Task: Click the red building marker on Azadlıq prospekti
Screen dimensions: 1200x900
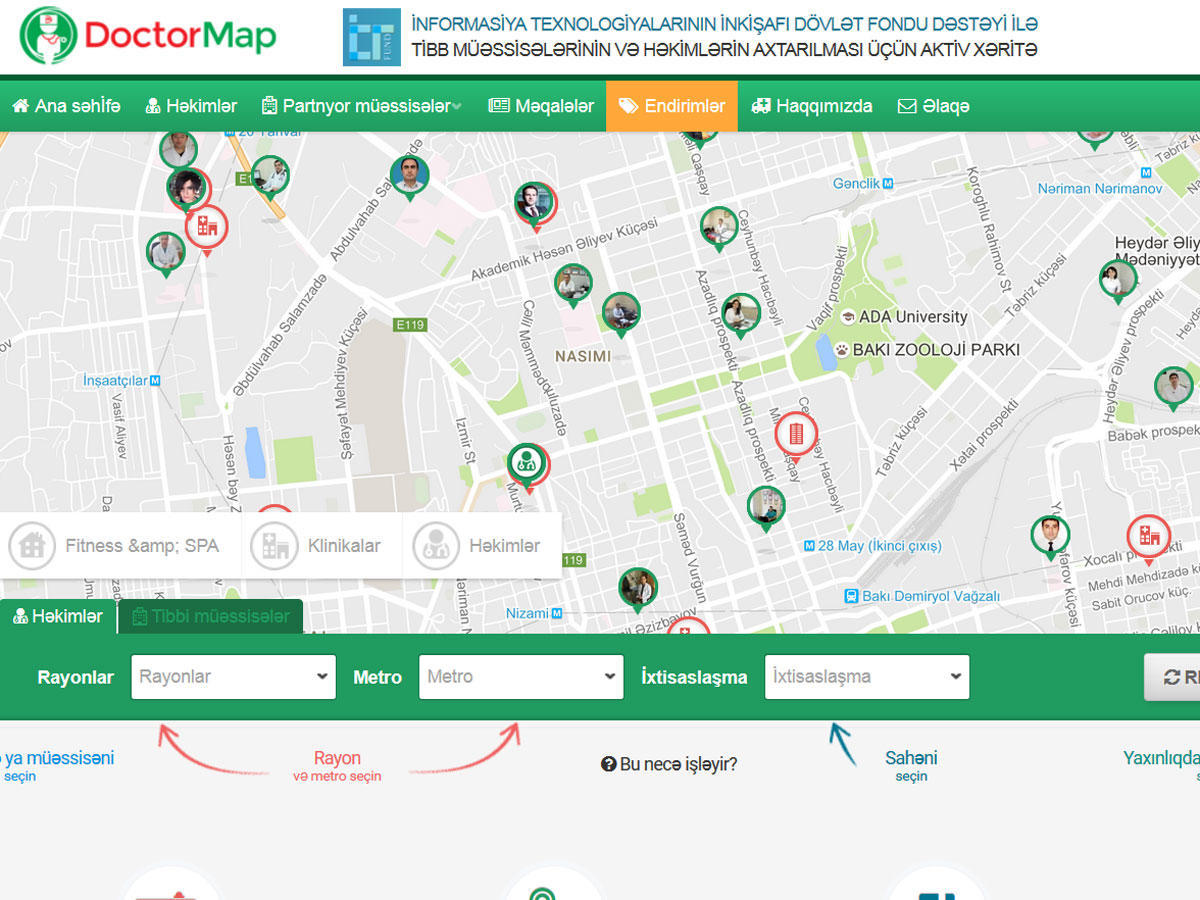Action: 796,435
